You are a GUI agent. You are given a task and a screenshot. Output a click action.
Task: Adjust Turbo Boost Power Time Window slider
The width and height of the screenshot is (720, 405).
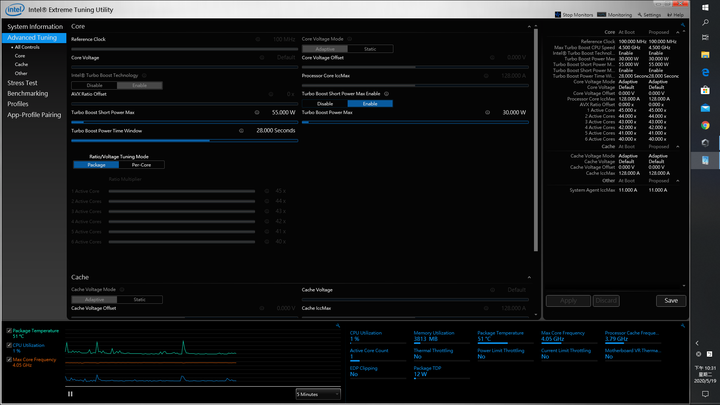coord(185,141)
